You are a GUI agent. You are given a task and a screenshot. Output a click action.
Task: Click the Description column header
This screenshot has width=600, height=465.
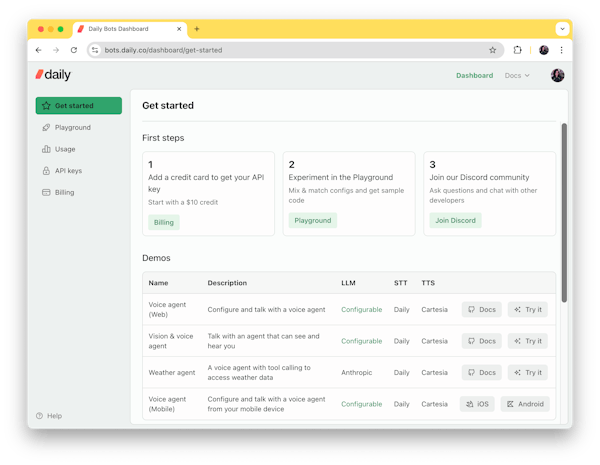[x=227, y=283]
